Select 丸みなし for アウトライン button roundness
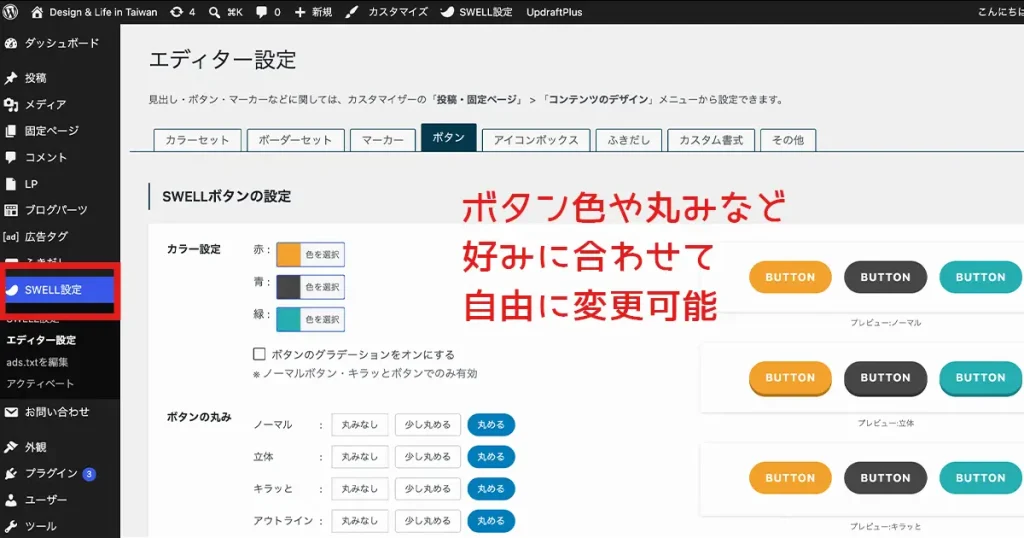The width and height of the screenshot is (1024, 538). click(x=360, y=520)
